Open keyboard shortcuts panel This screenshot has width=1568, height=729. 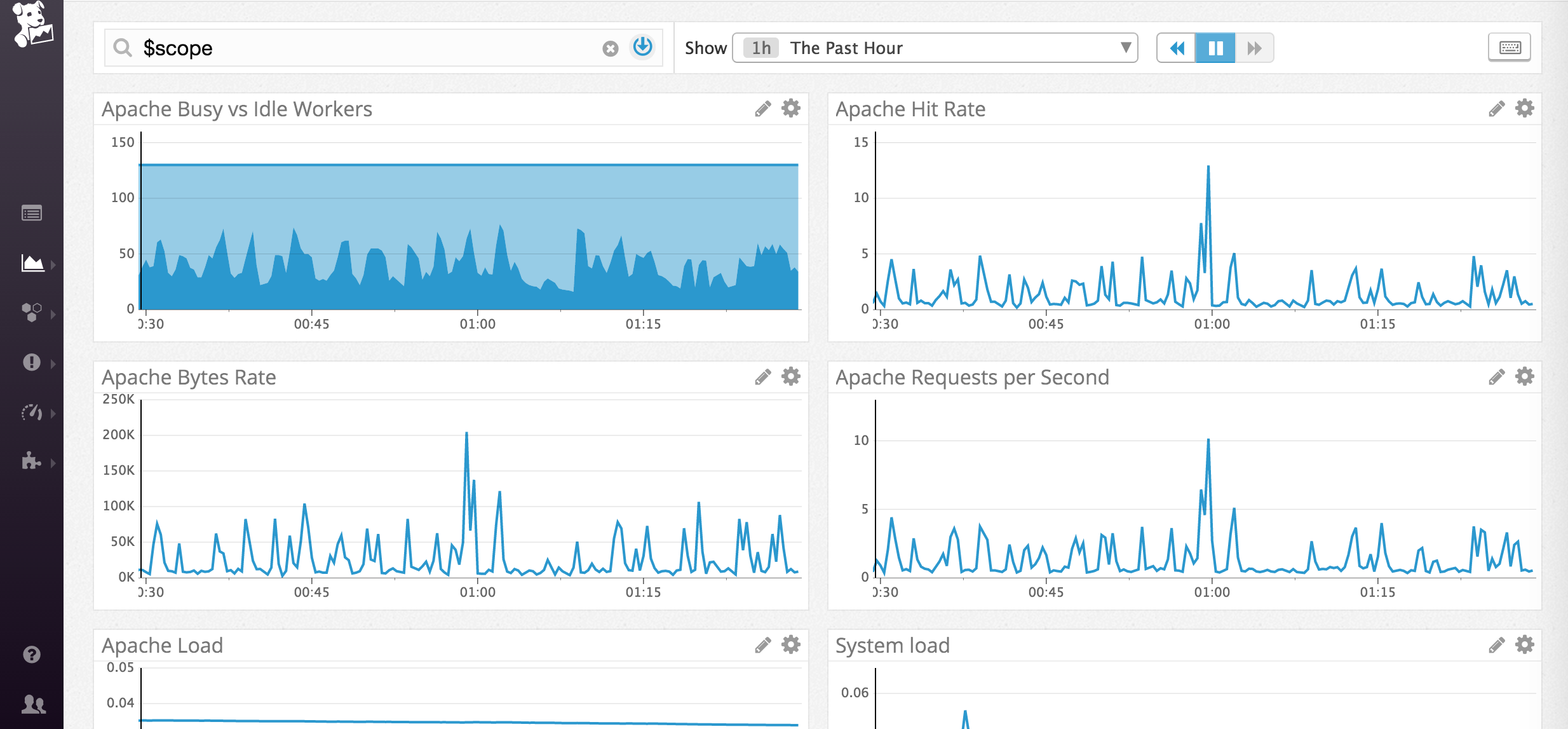(1510, 47)
